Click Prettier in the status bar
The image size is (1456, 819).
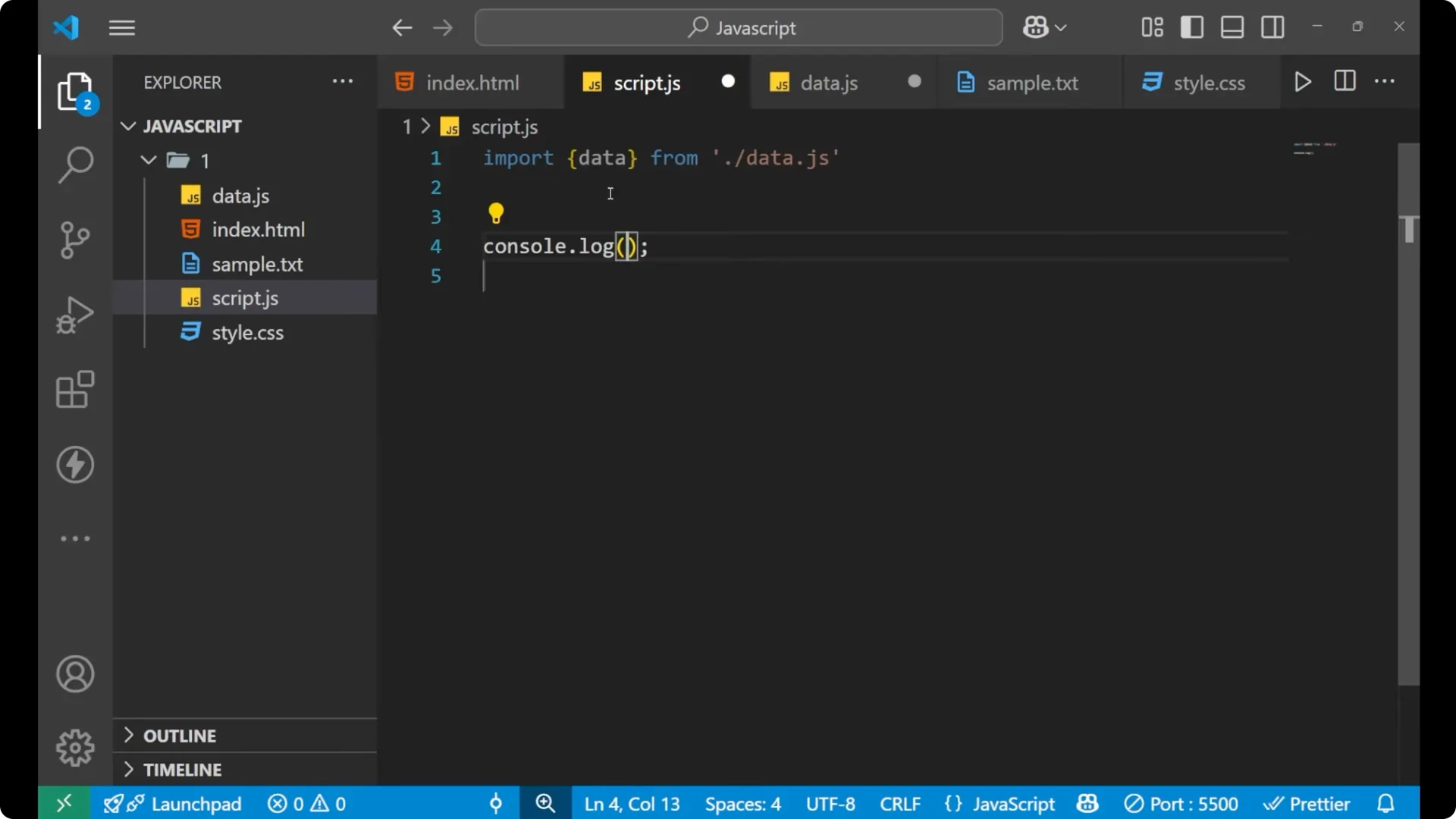1307,803
